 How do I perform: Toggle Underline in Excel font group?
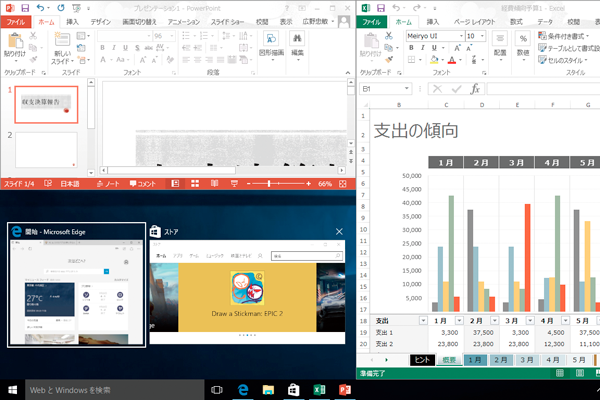coord(434,48)
